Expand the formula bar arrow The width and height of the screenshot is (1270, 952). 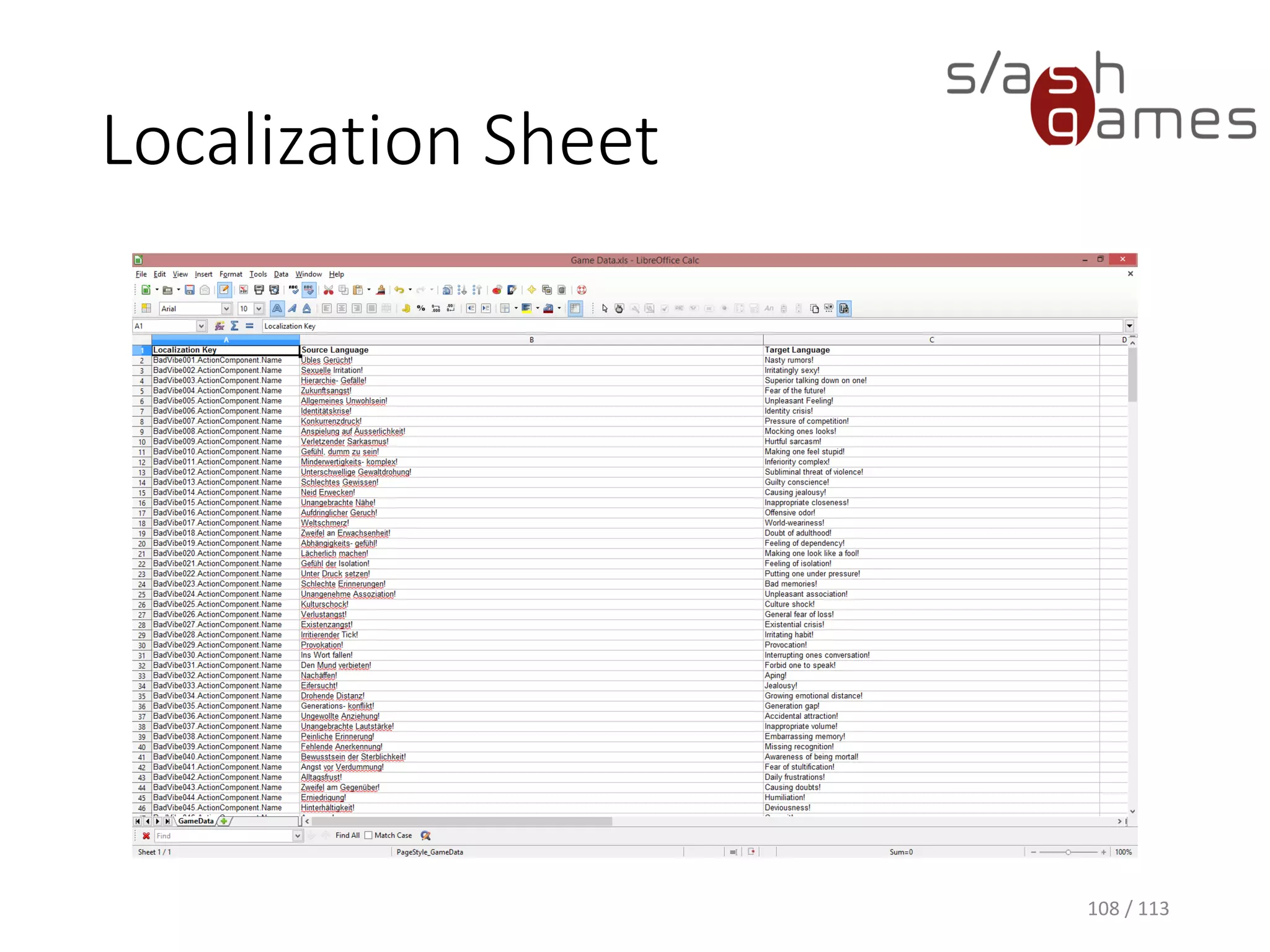tap(1130, 326)
